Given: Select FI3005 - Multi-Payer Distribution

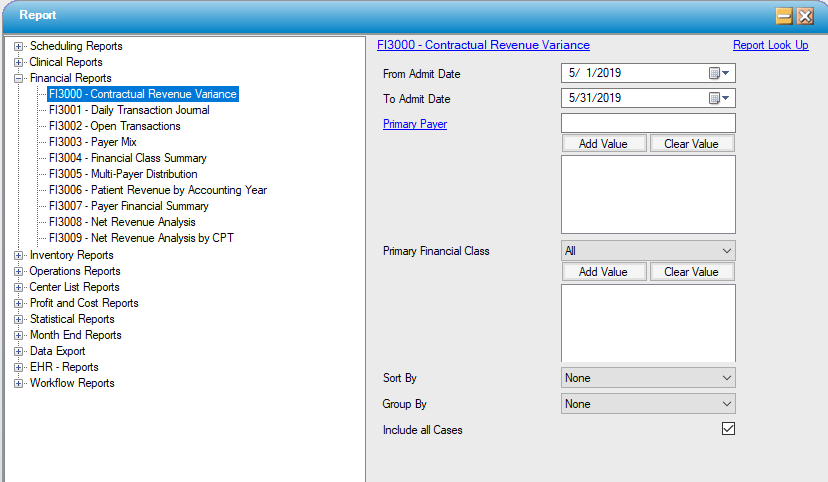Looking at the screenshot, I should pos(123,174).
